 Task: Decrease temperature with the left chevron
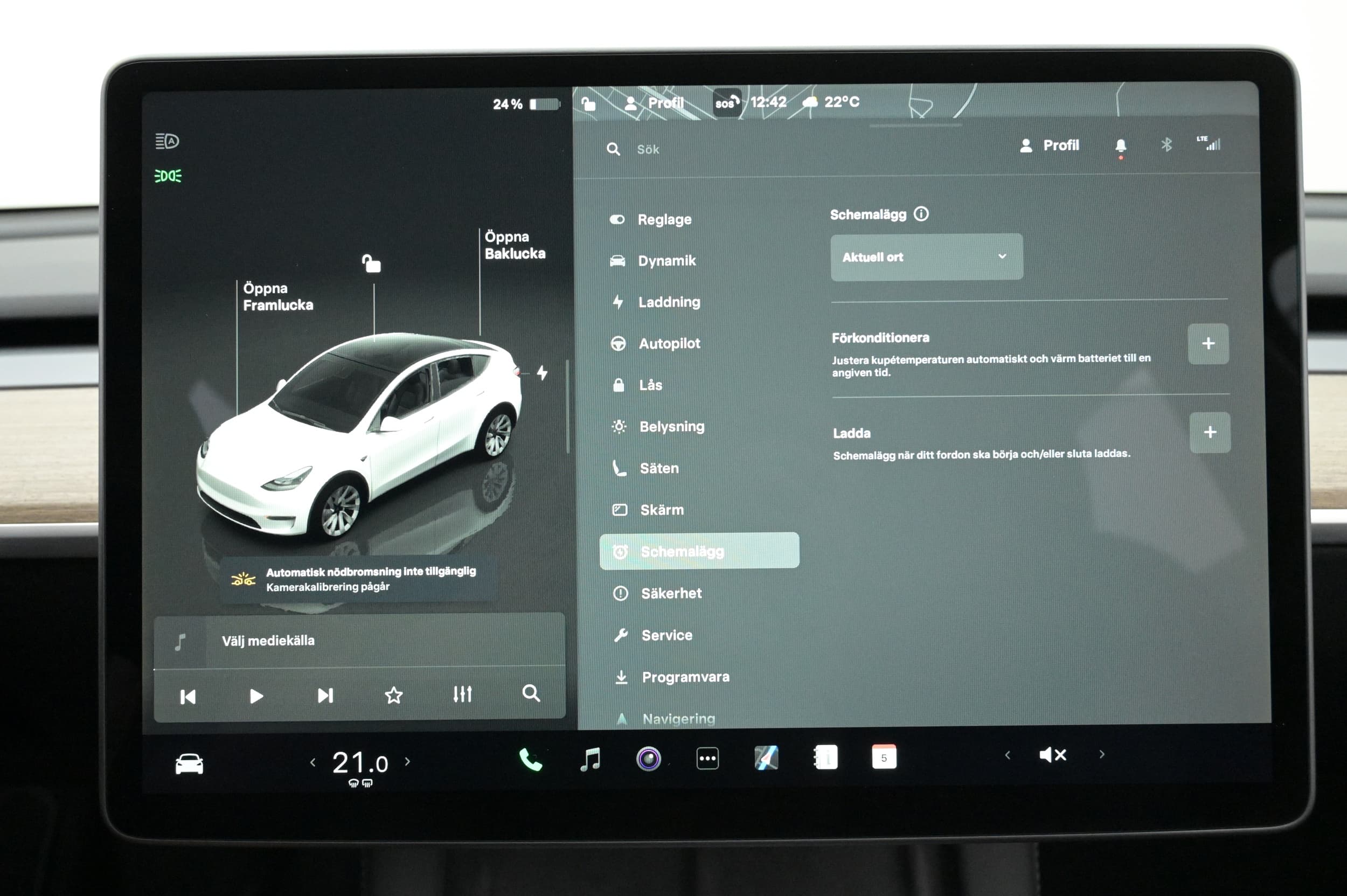tap(313, 762)
